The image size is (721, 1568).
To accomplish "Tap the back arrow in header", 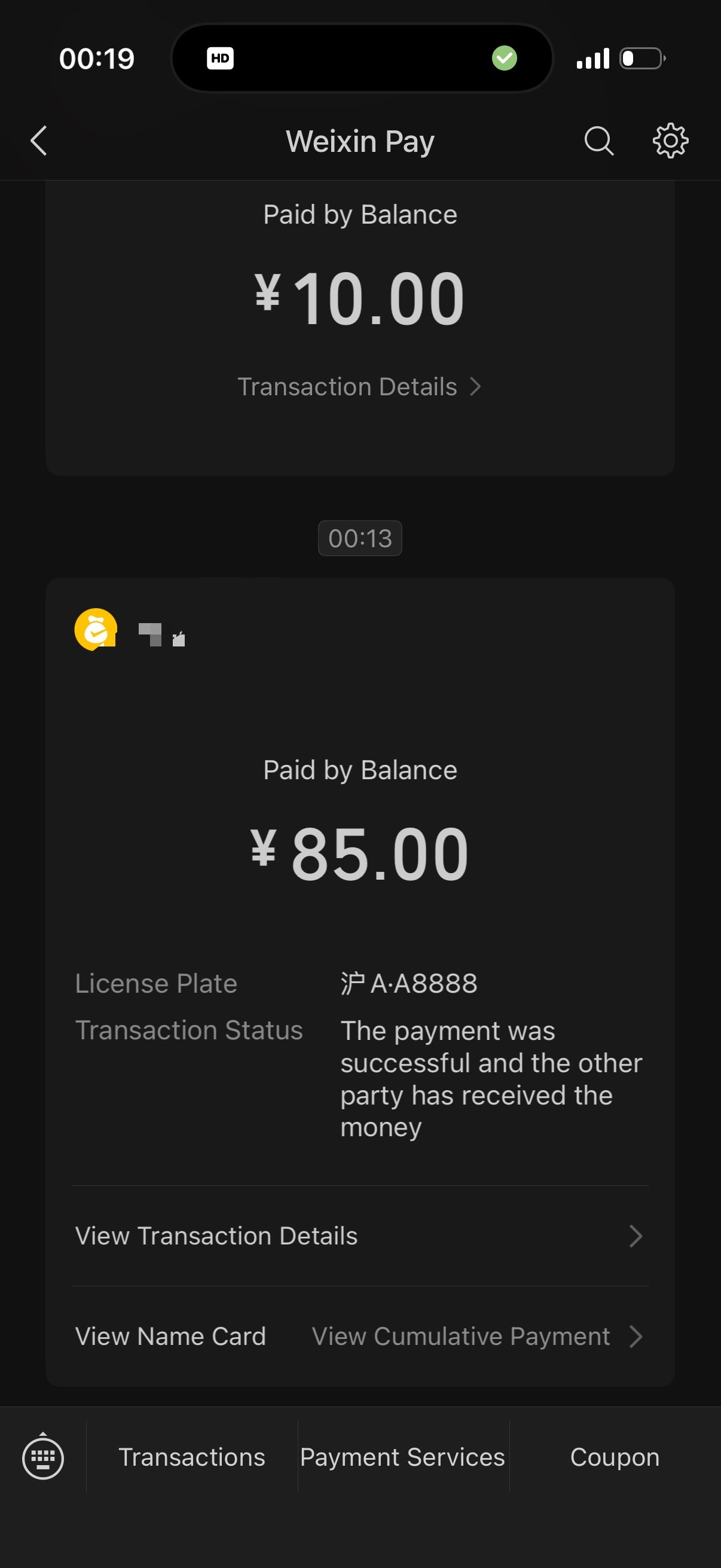I will click(x=39, y=141).
